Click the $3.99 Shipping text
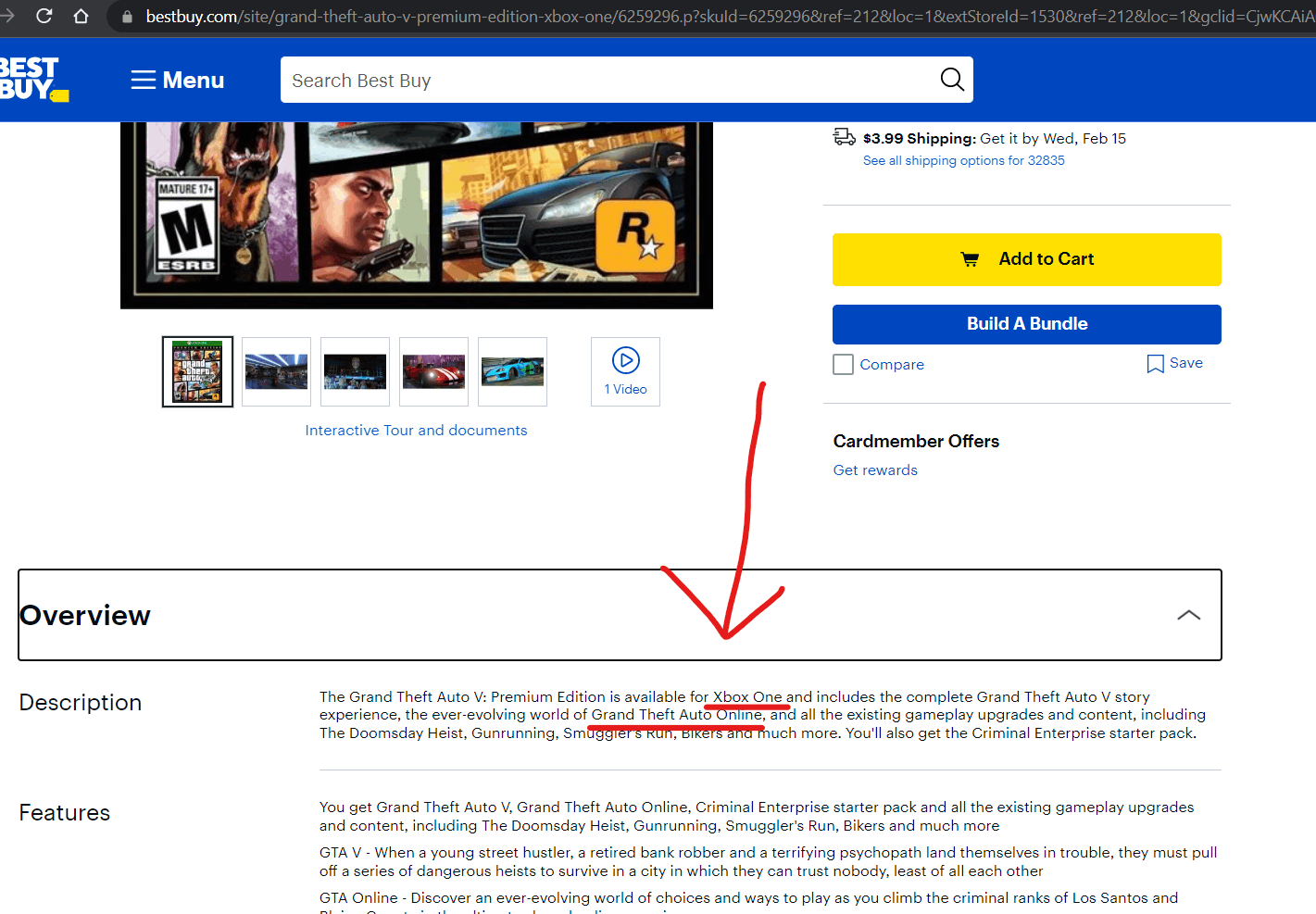 (920, 138)
